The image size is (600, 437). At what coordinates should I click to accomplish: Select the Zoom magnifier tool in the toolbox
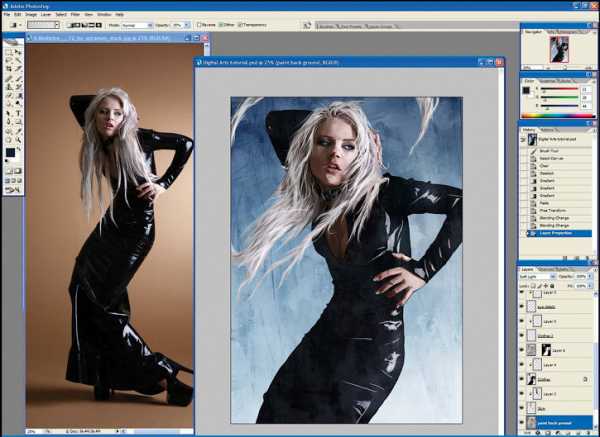(x=18, y=139)
